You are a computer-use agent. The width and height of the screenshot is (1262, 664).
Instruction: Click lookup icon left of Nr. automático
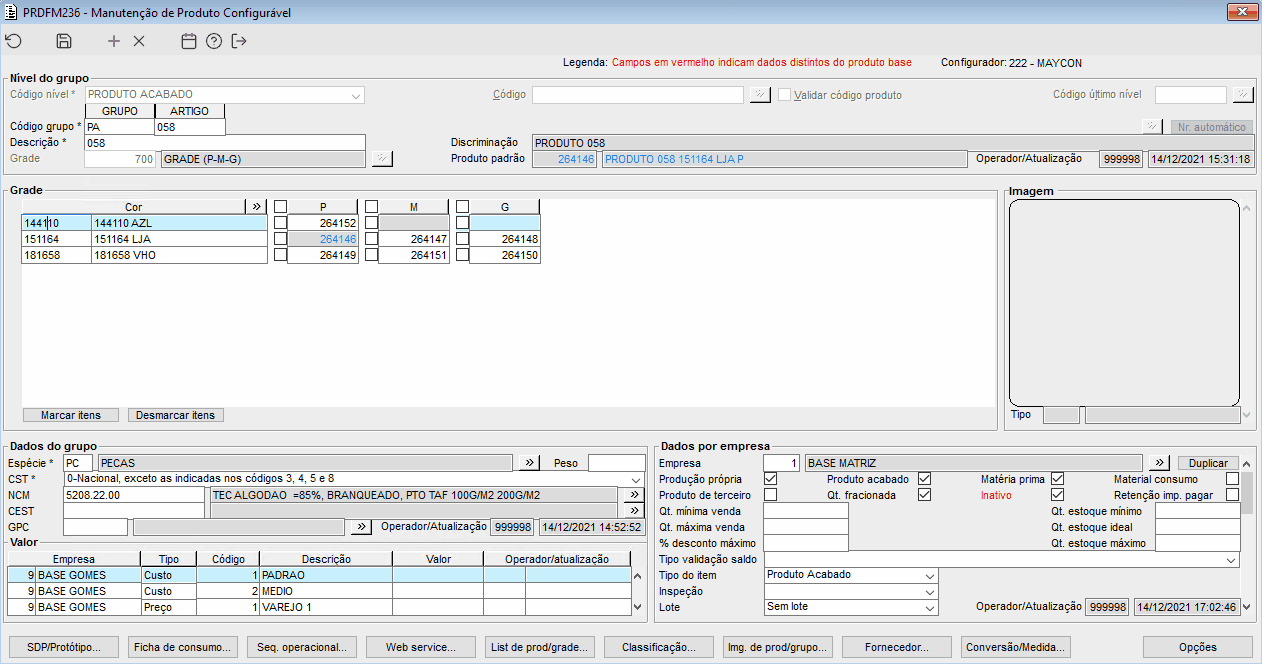pyautogui.click(x=1153, y=127)
